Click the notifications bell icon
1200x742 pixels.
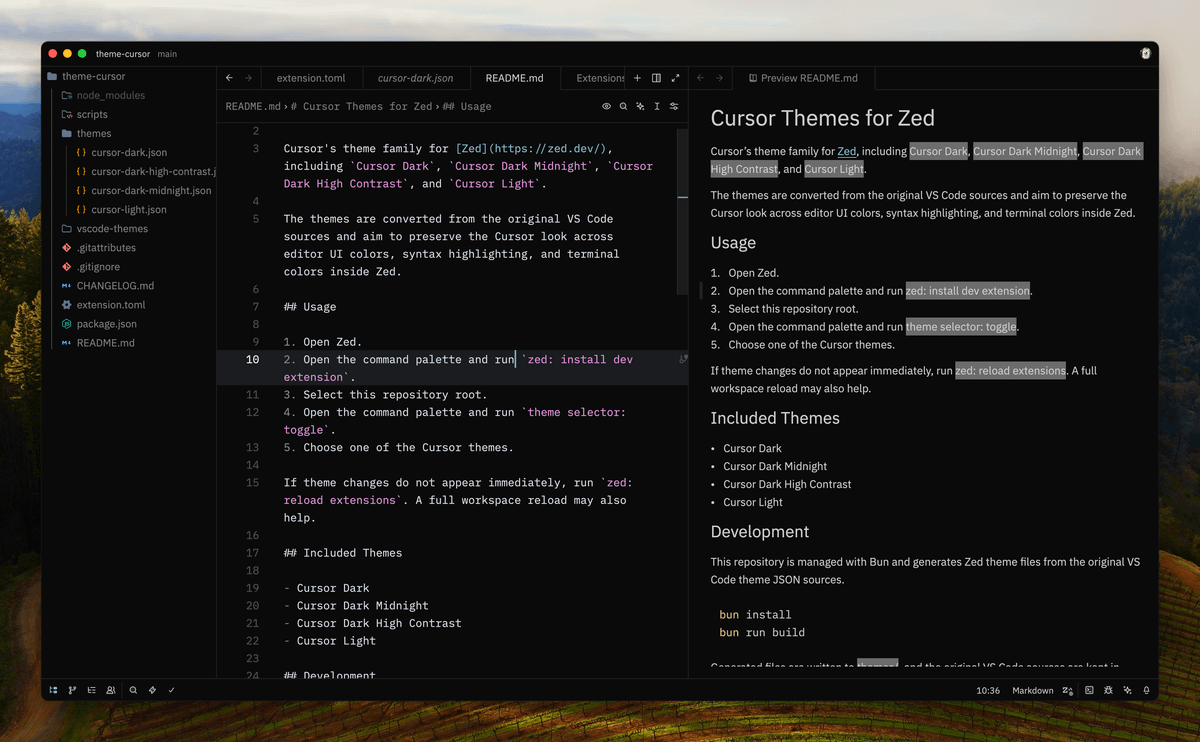[1146, 690]
